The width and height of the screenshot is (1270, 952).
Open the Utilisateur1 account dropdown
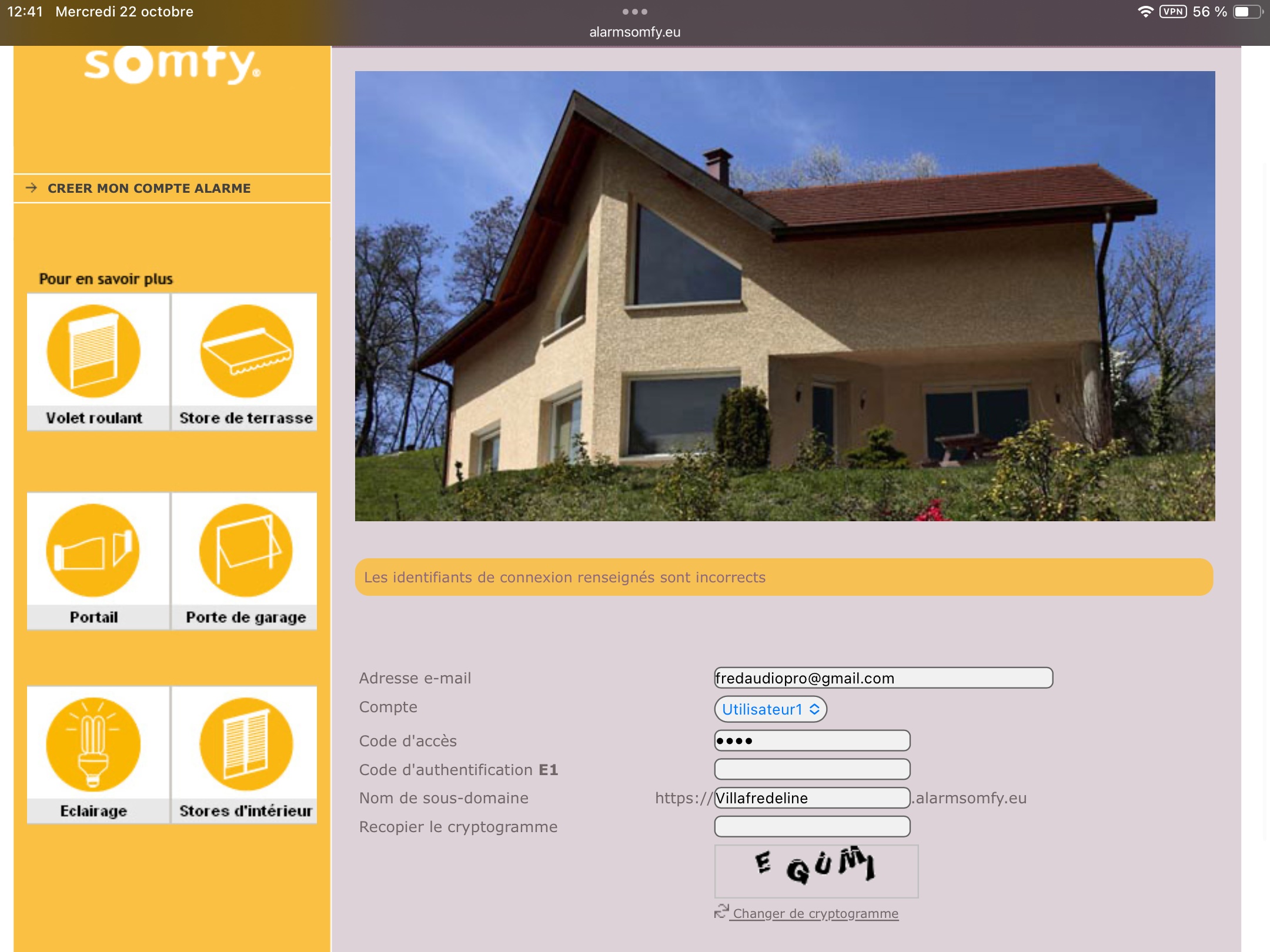770,709
